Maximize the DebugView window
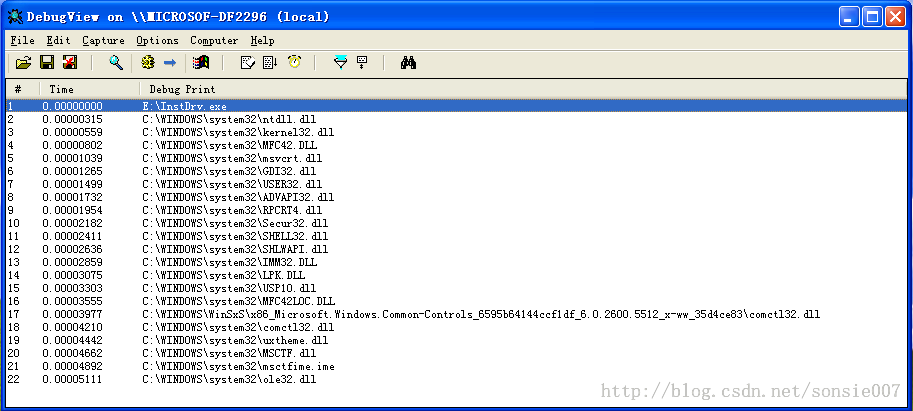The height and width of the screenshot is (411, 913). tap(872, 17)
